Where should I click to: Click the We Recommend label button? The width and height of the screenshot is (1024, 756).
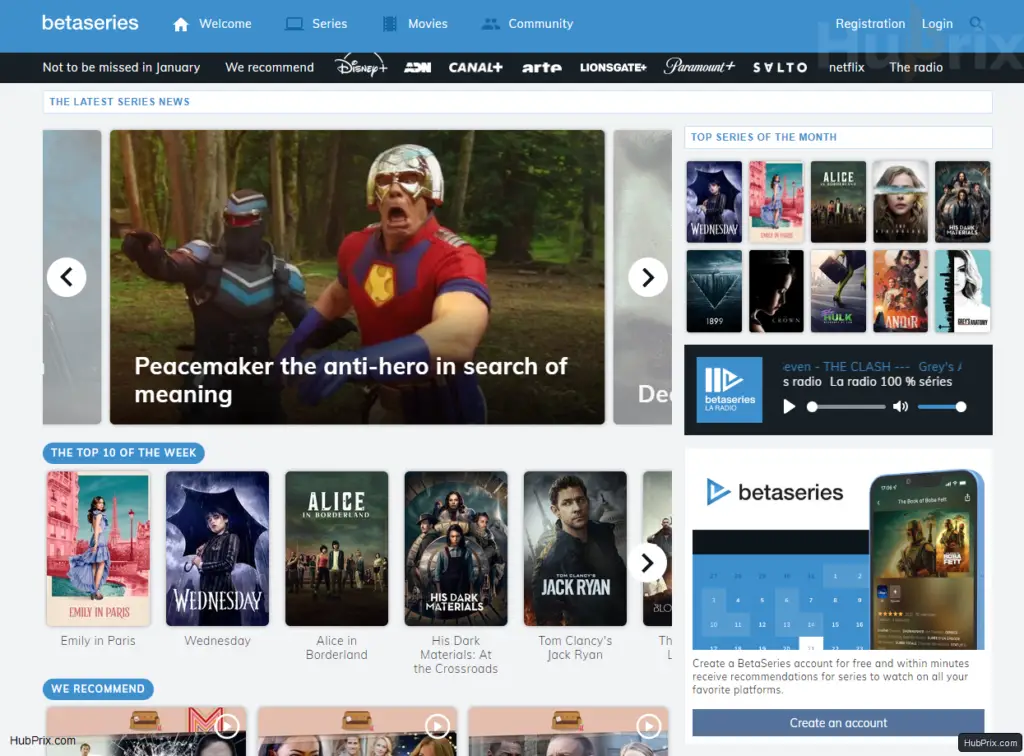click(98, 689)
